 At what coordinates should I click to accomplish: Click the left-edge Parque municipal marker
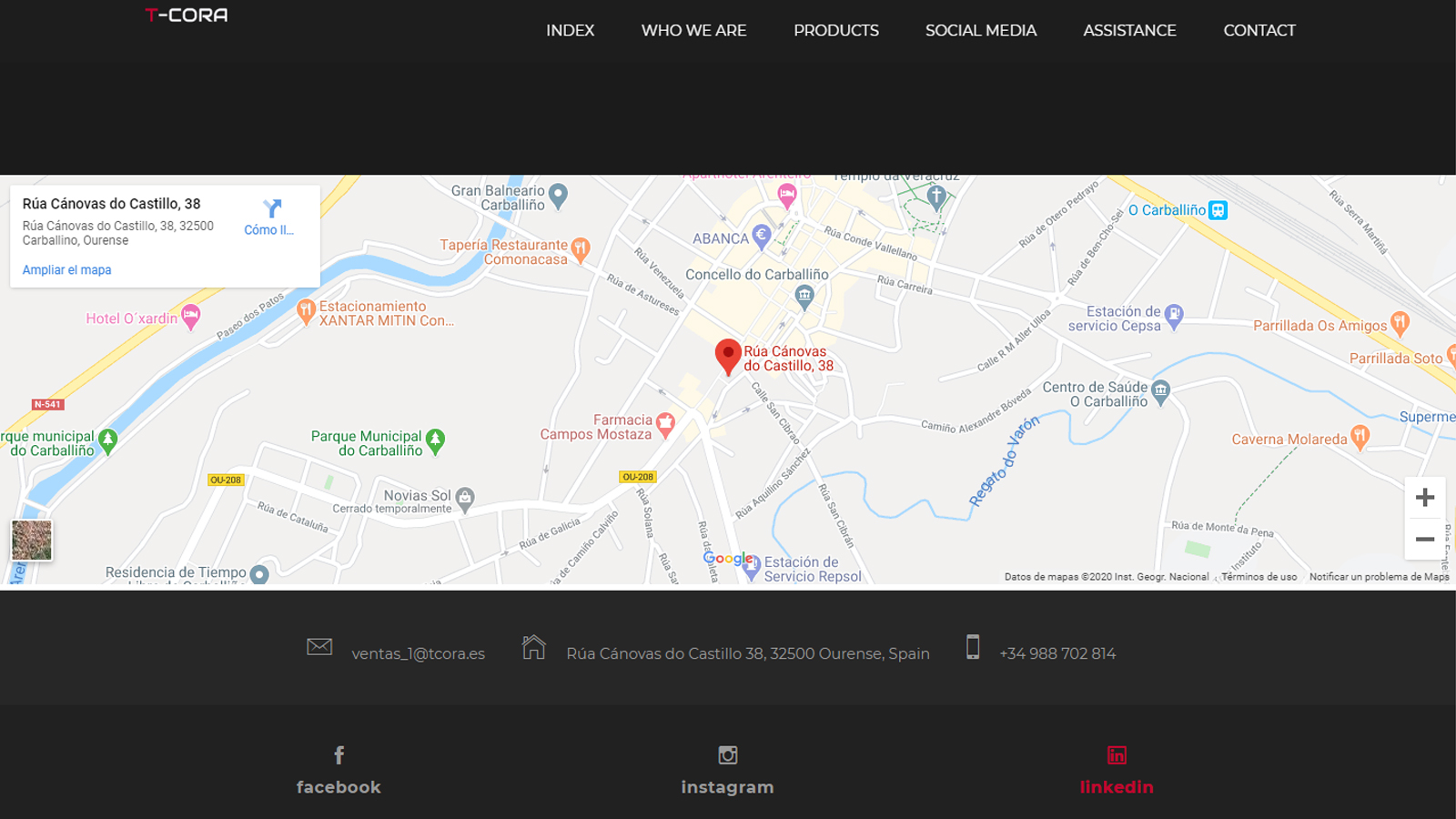(107, 440)
